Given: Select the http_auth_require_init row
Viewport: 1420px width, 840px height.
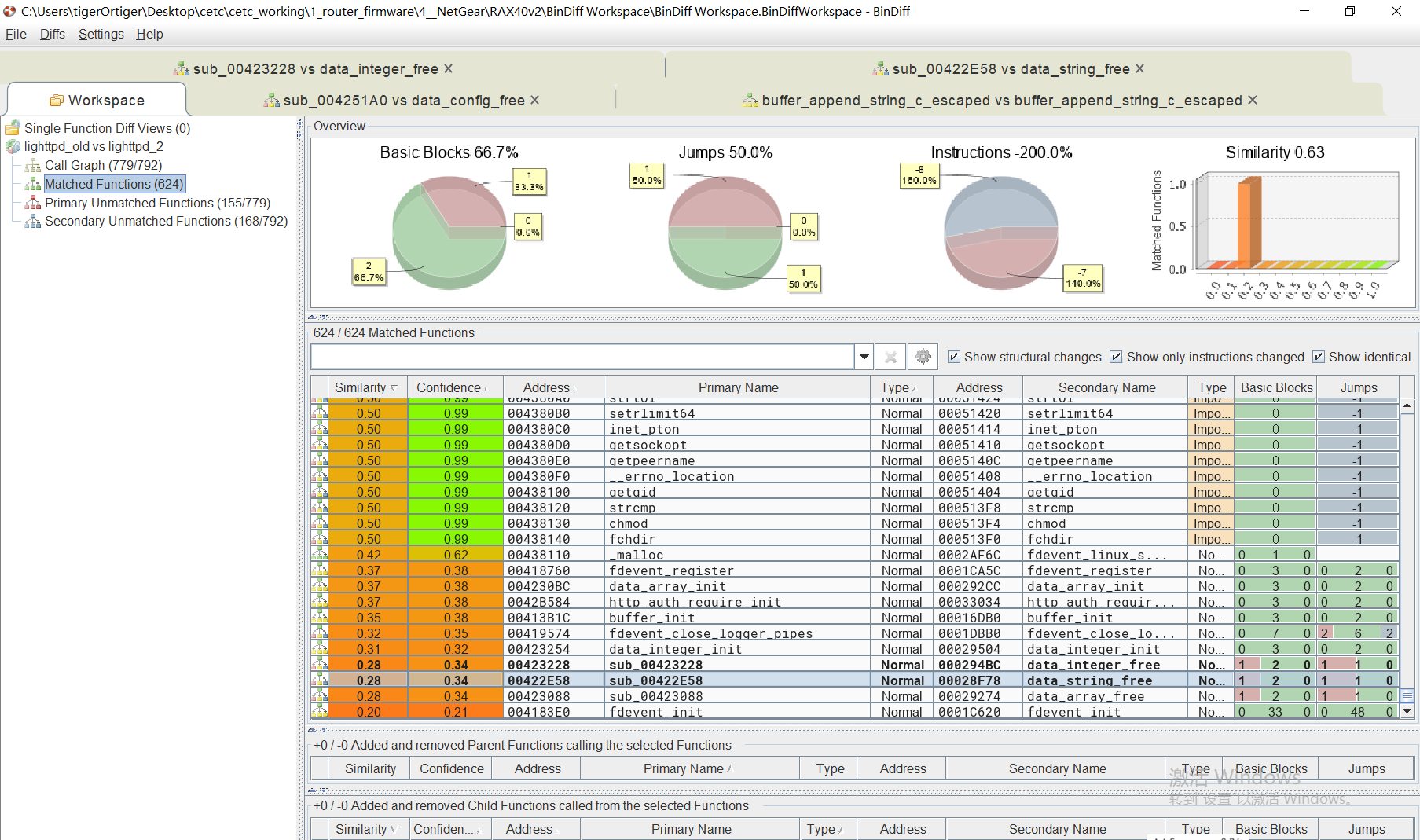Looking at the screenshot, I should click(855, 602).
